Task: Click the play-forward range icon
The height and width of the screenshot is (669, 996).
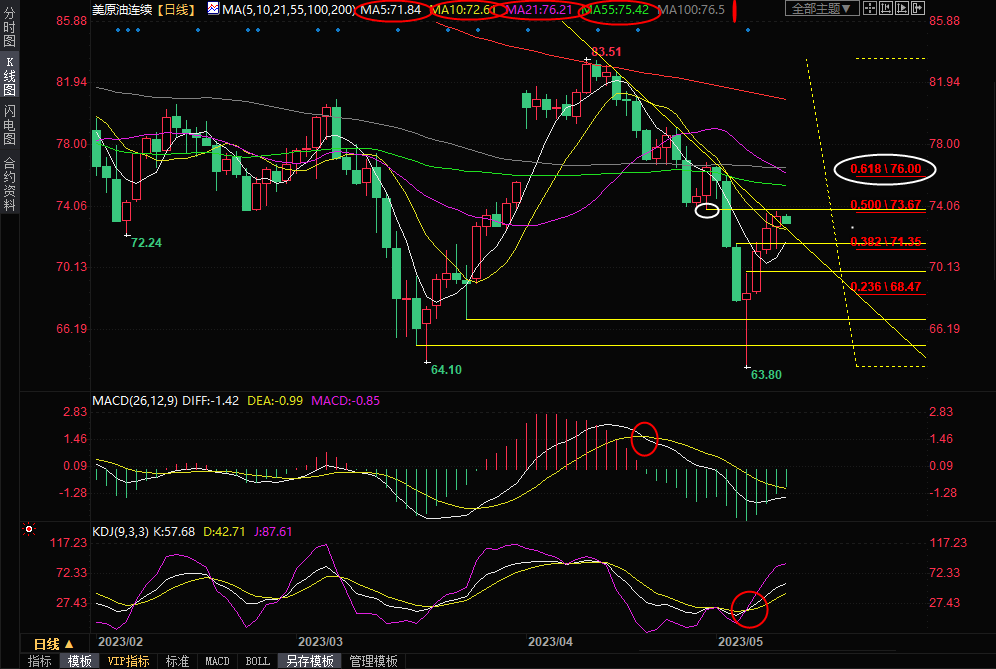Action: pos(901,8)
